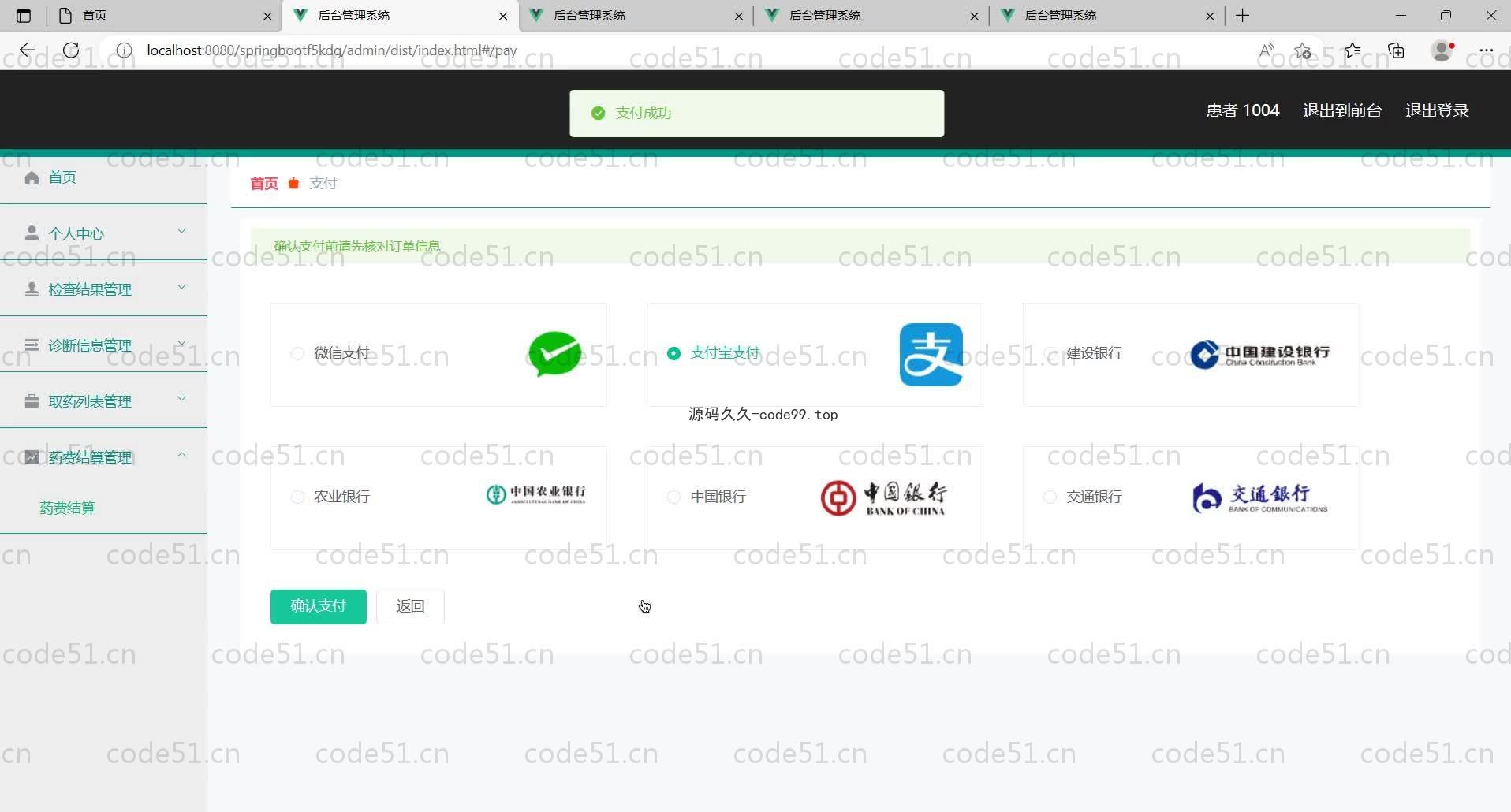Click the 支付成功 toast message
The image size is (1511, 812).
[x=757, y=114]
